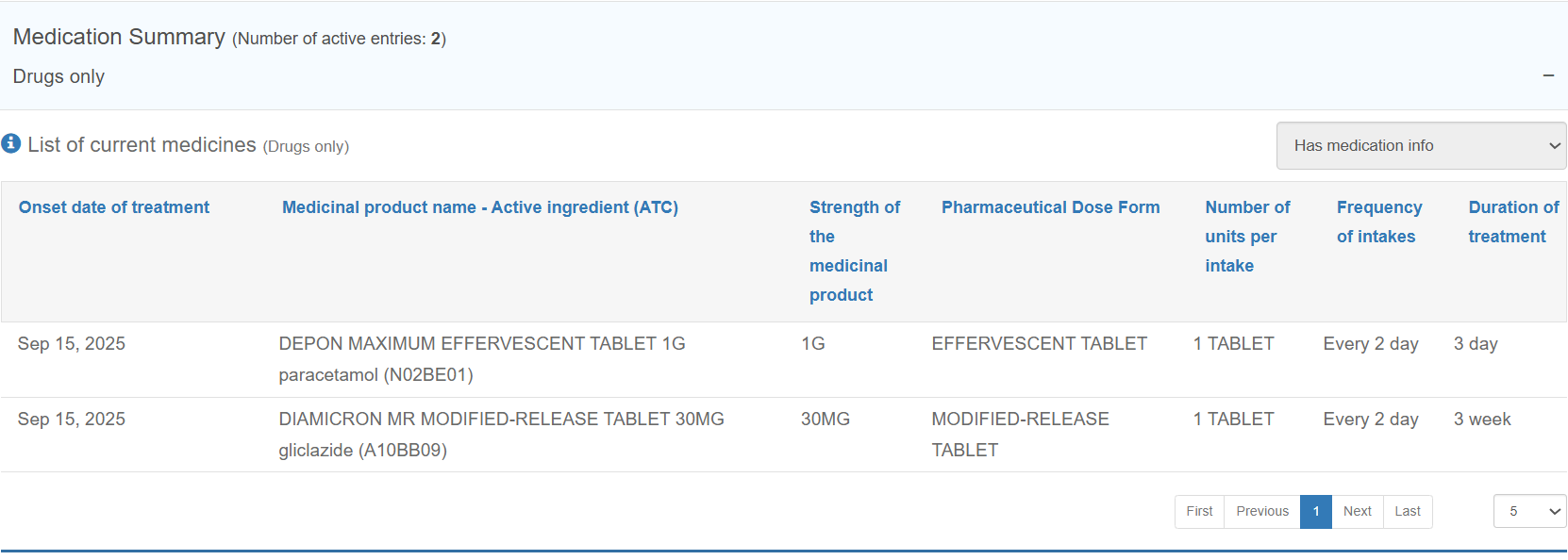Collapse the Medication Summary panel with minus icon

click(x=1548, y=75)
